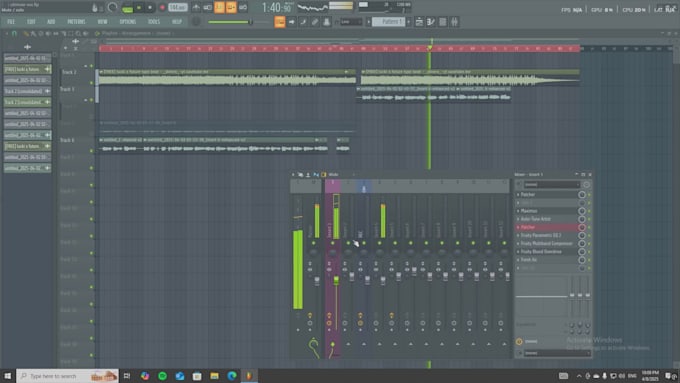Open the TOOLS menu

click(154, 22)
